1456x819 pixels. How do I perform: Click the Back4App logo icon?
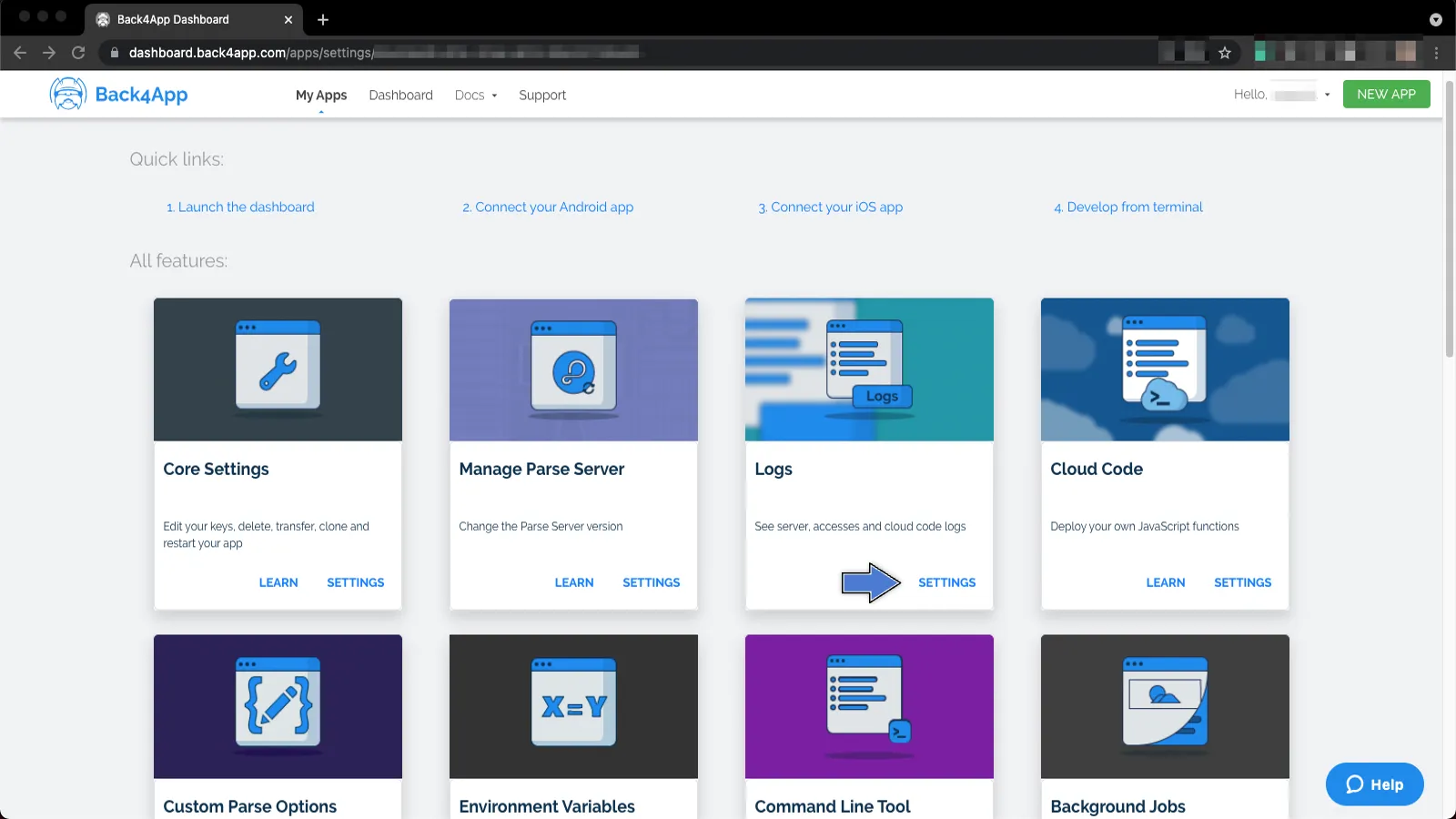point(67,94)
